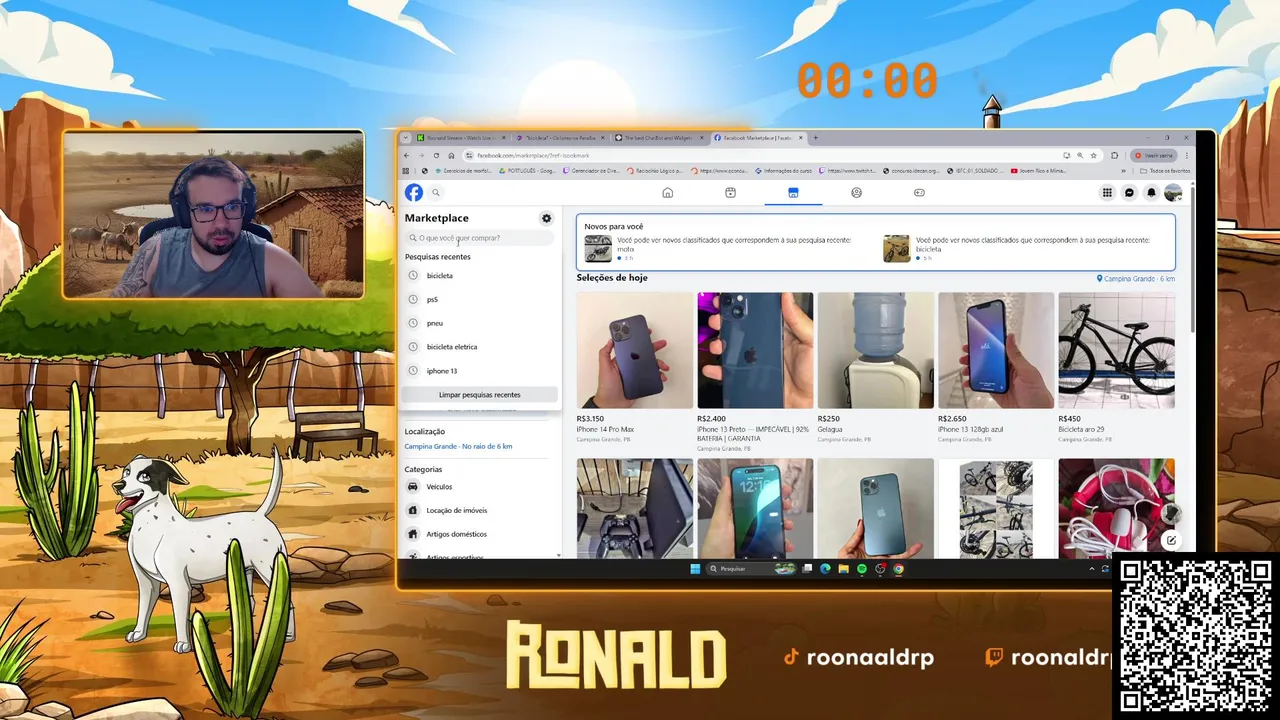This screenshot has width=1280, height=720.
Task: Go to the Facebook Home icon
Action: [668, 193]
